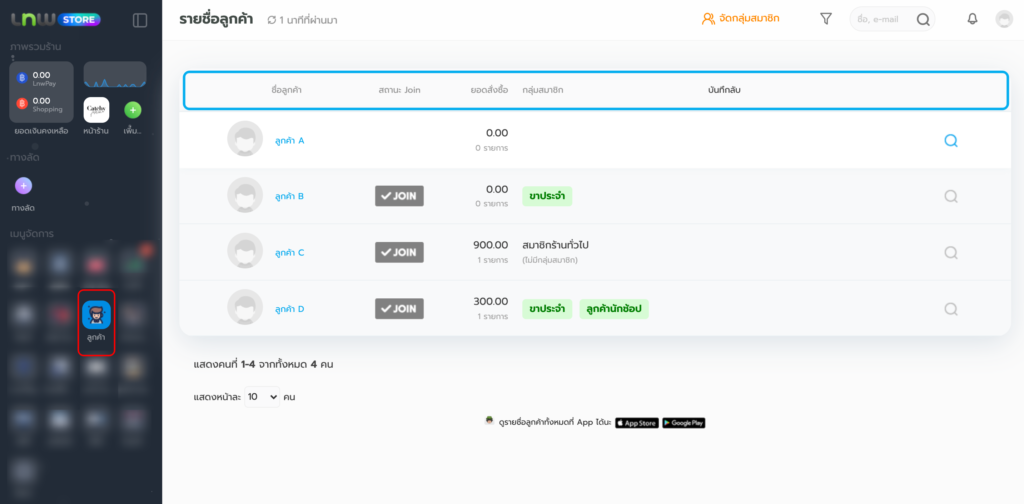The image size is (1024, 504).
Task: Click the purple ทางลัด add shortcut icon
Action: coord(24,185)
